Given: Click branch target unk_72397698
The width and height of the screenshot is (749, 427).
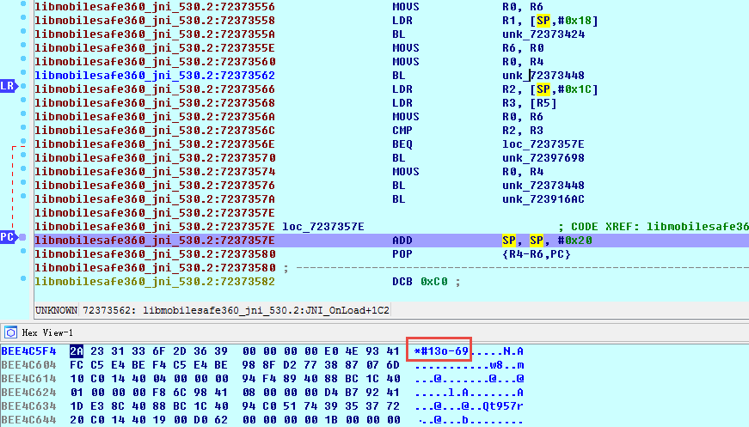Looking at the screenshot, I should pos(543,158).
